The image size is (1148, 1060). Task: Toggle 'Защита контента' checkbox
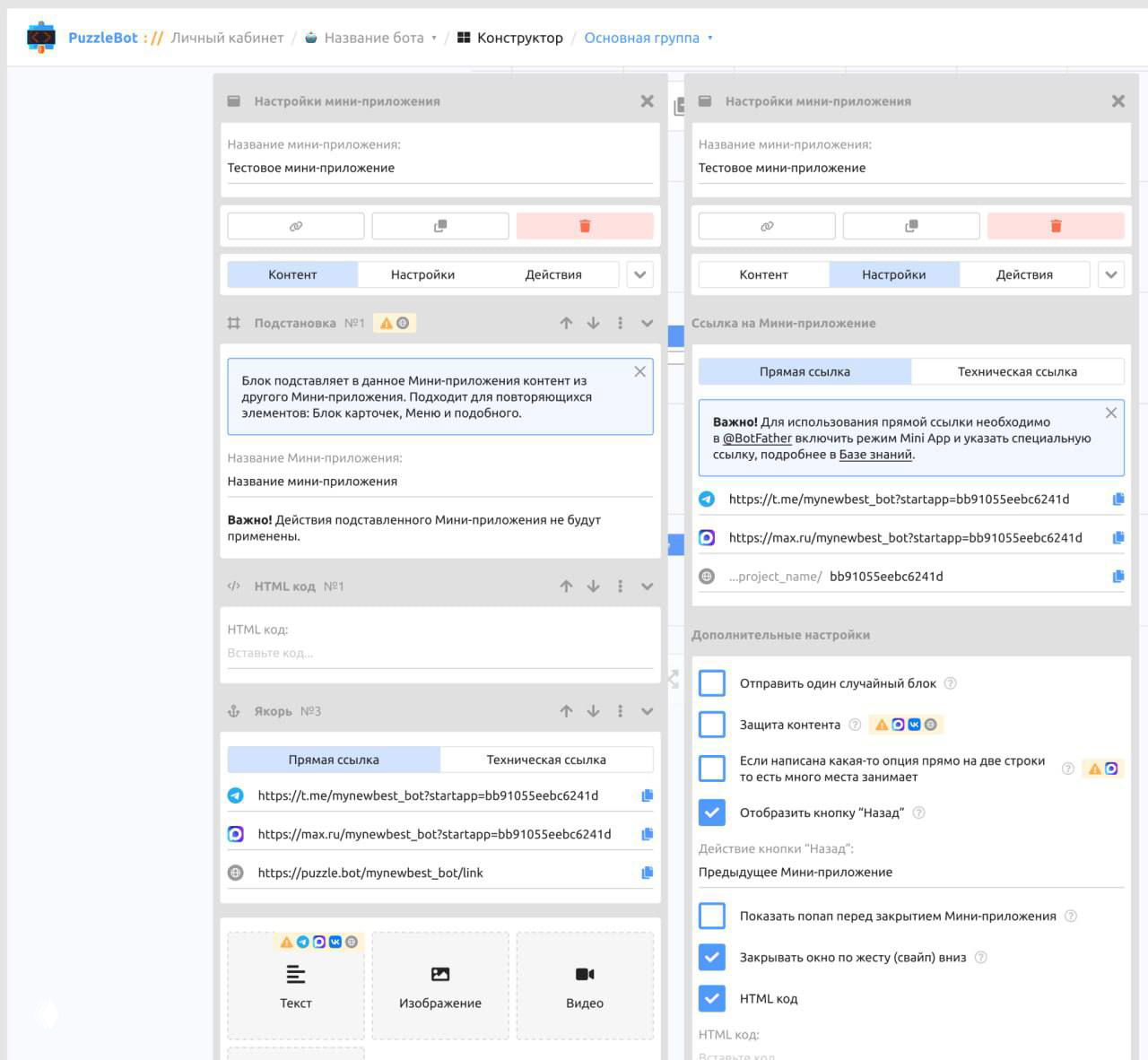pyautogui.click(x=712, y=725)
